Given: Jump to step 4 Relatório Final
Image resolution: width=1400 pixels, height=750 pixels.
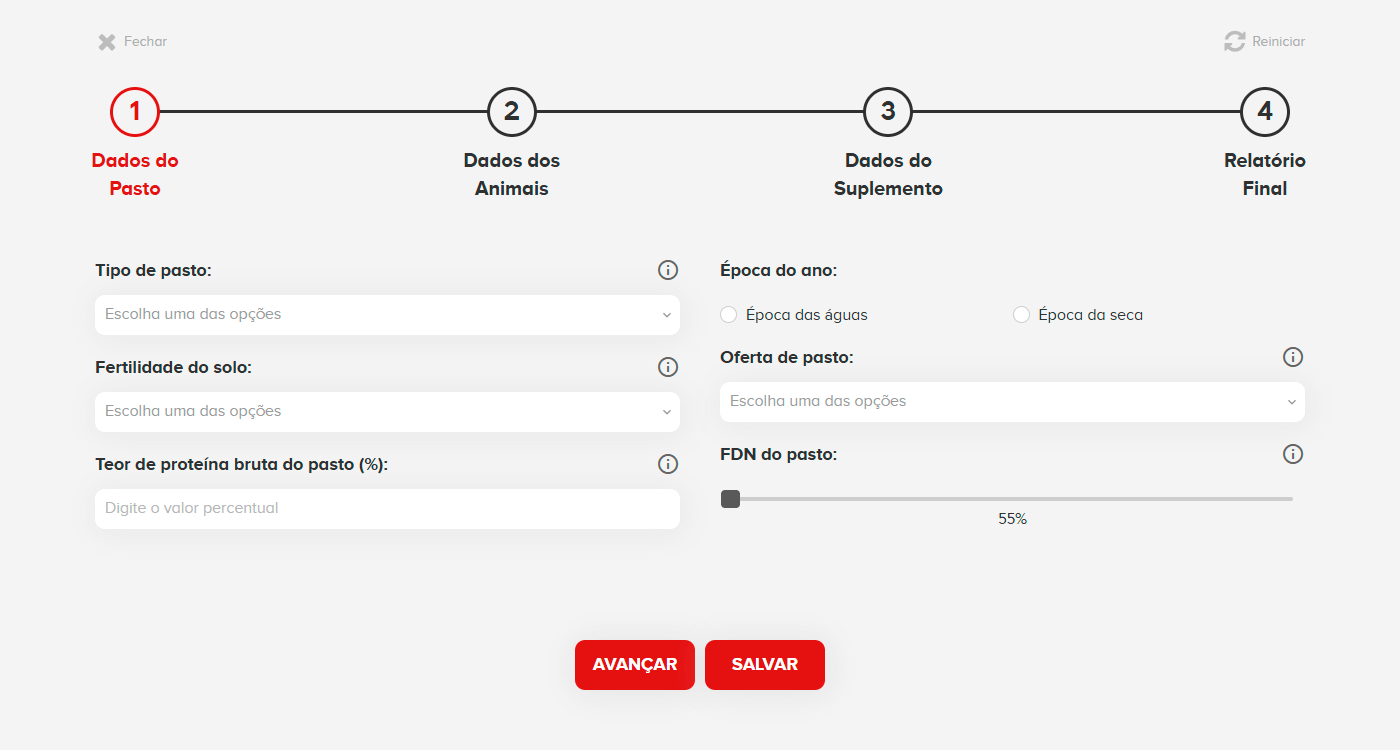Looking at the screenshot, I should [1265, 112].
